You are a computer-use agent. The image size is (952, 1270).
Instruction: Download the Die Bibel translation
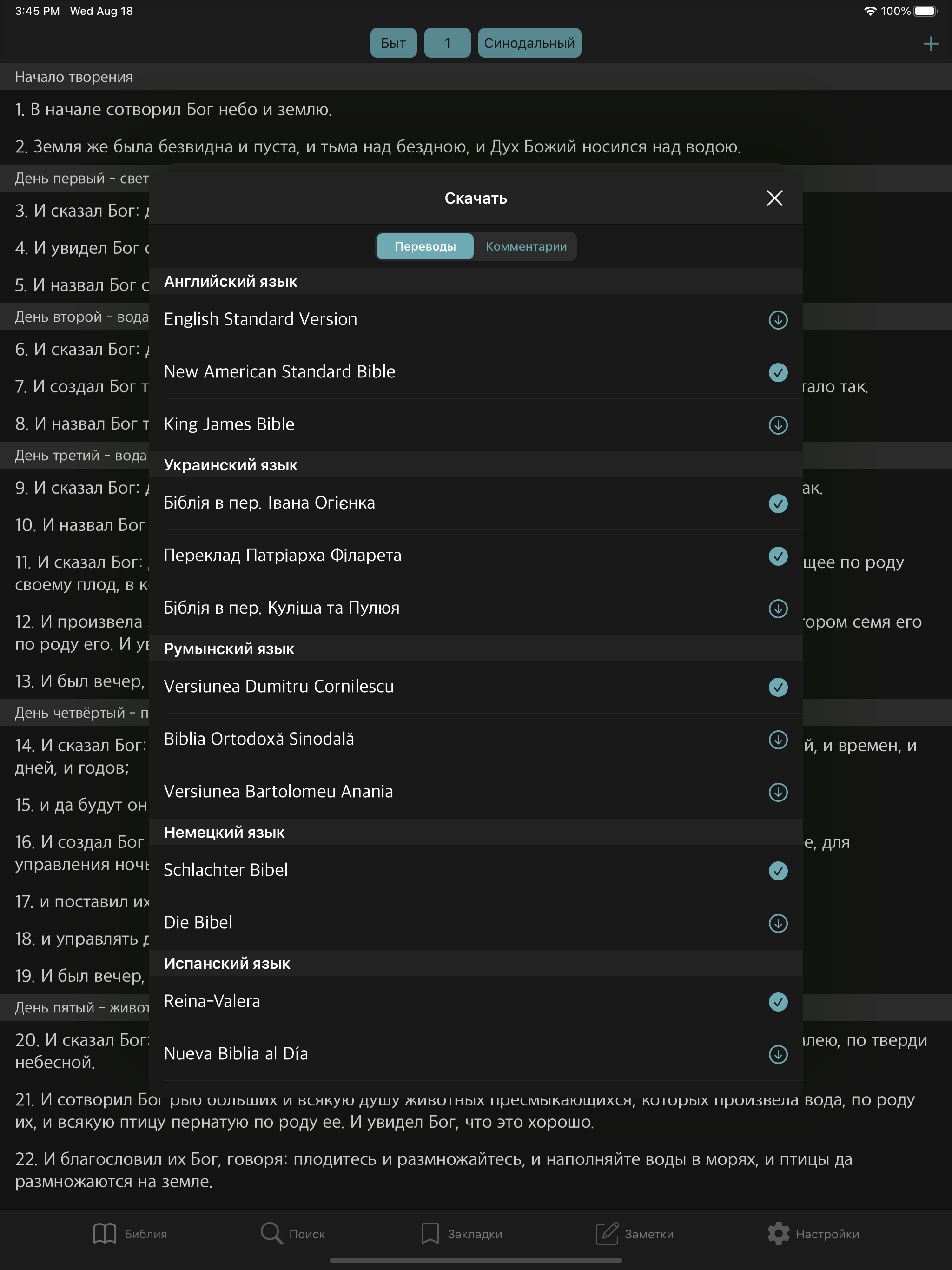[777, 923]
